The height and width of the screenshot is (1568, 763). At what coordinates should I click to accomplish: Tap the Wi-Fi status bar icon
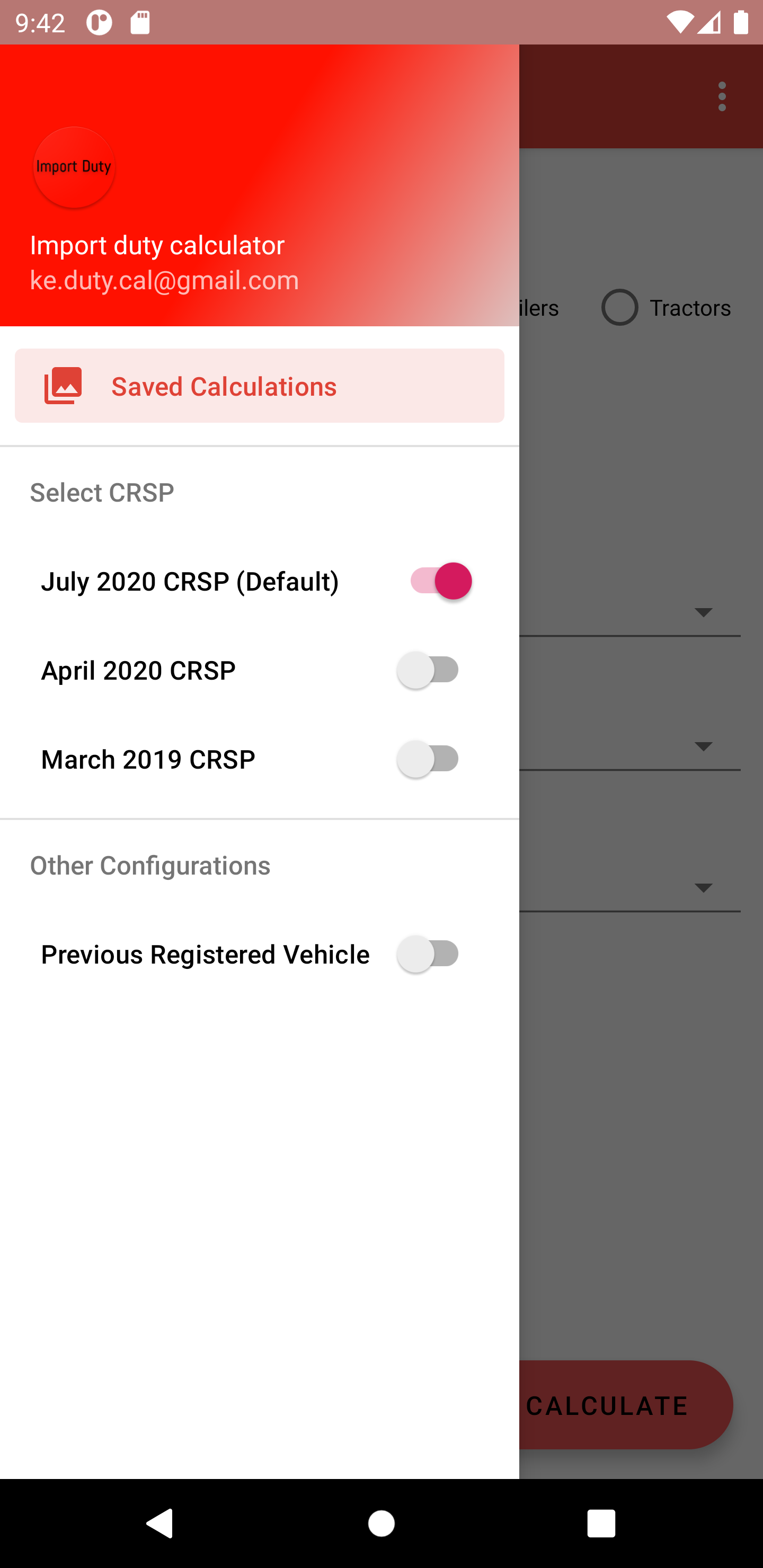pos(679,23)
